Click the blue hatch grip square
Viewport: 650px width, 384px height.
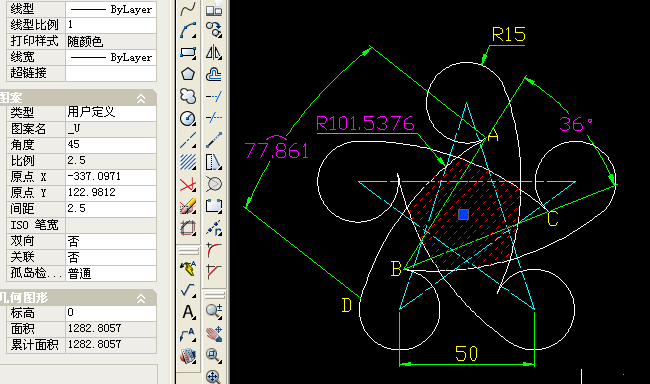click(463, 214)
